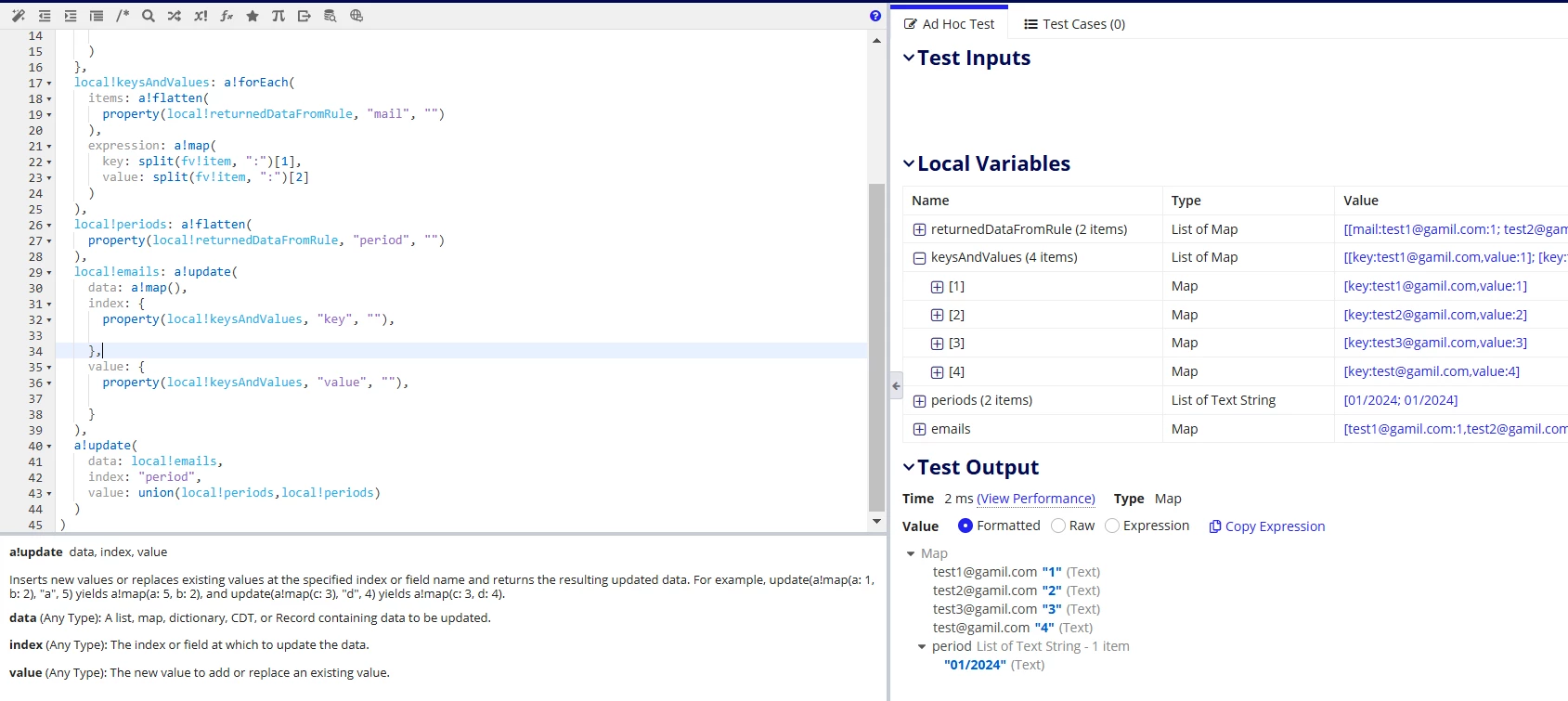This screenshot has width=1568, height=701.
Task: Open the View Performance link
Action: click(1036, 499)
